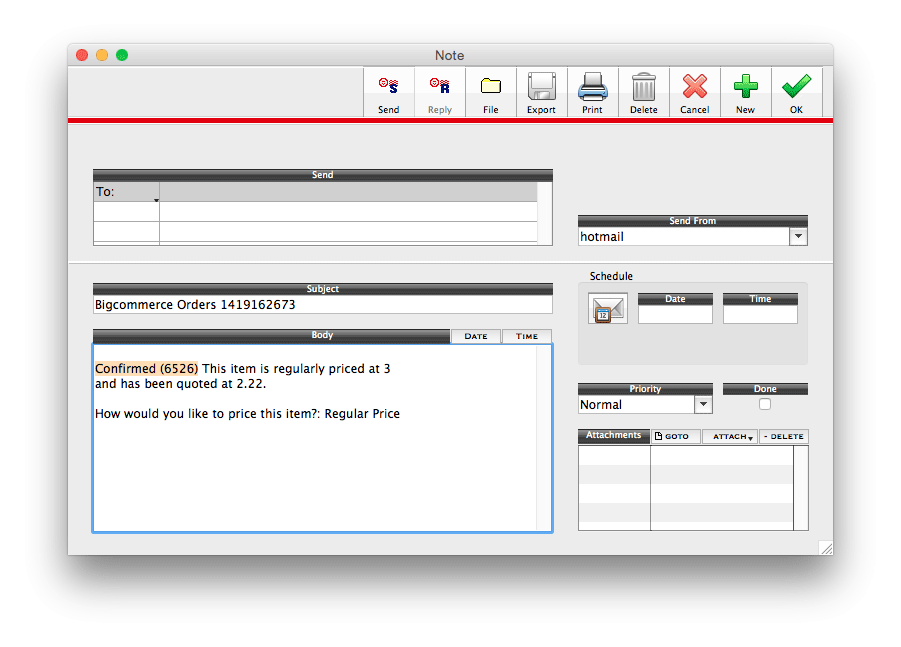901x647 pixels.
Task: Open the File folder icon
Action: click(x=491, y=86)
